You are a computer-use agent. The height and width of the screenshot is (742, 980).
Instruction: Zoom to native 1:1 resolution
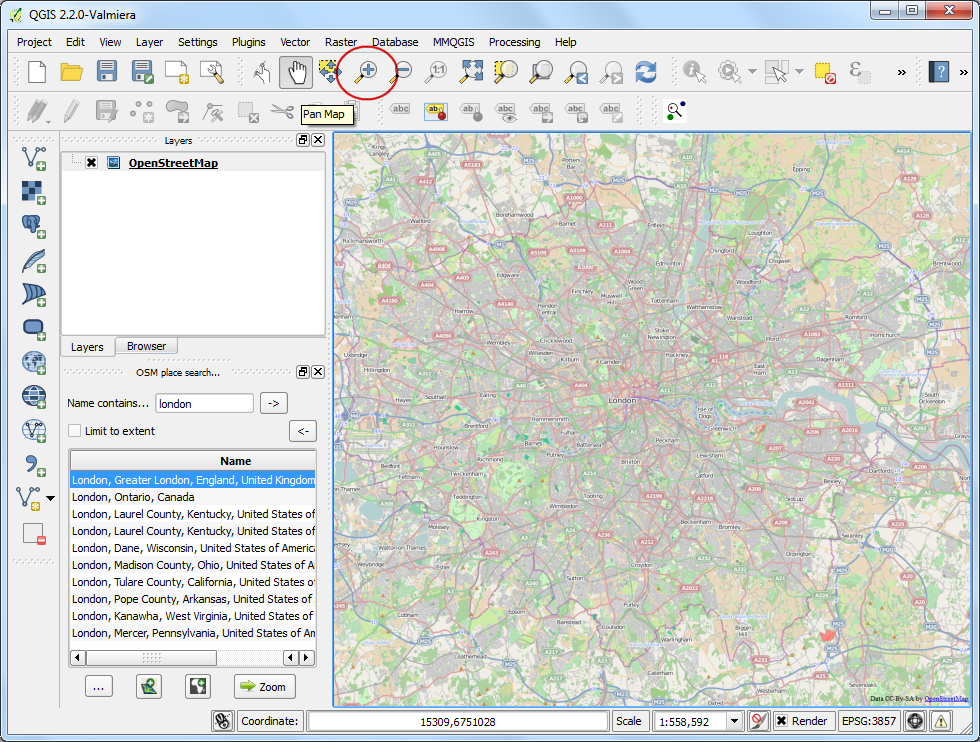[x=436, y=72]
